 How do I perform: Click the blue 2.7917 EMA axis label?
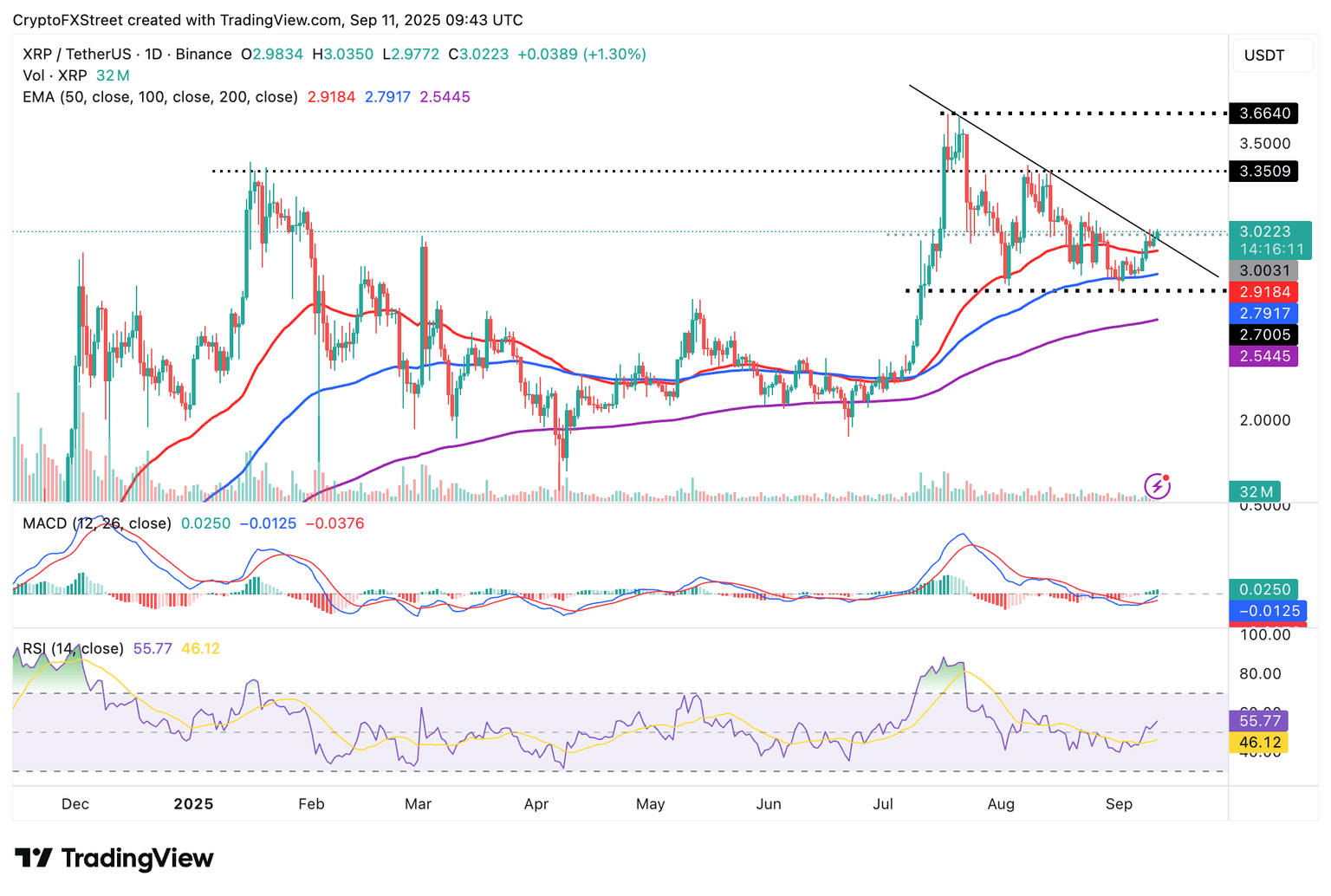[1264, 314]
